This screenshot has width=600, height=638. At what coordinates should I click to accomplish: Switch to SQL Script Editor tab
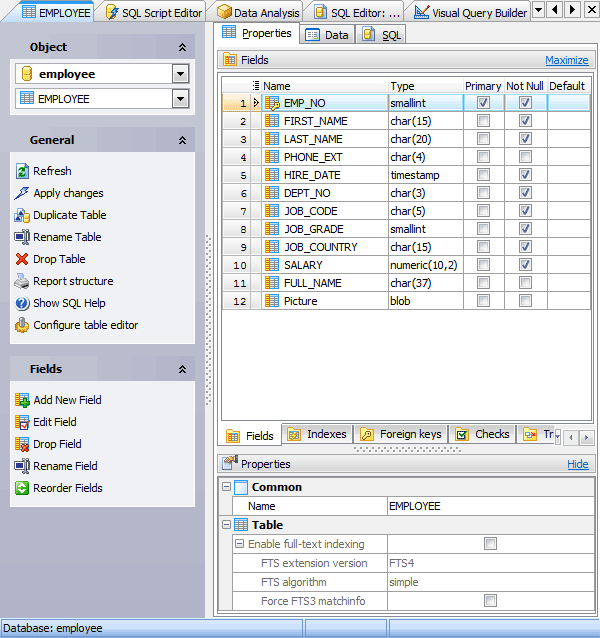[153, 13]
